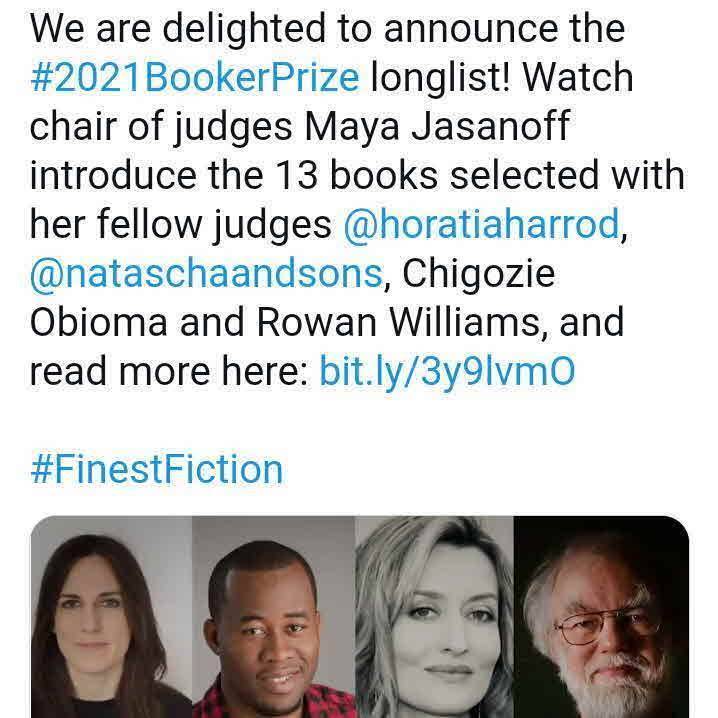The image size is (718, 718).
Task: Click the "her fellow judges" phrase
Action: click(x=181, y=225)
